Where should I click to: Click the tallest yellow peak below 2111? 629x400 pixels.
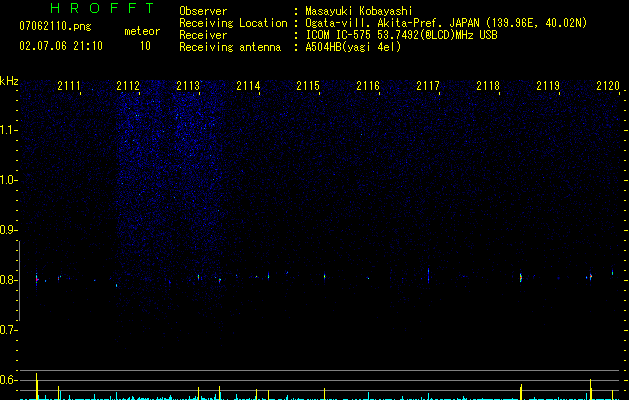[37, 386]
